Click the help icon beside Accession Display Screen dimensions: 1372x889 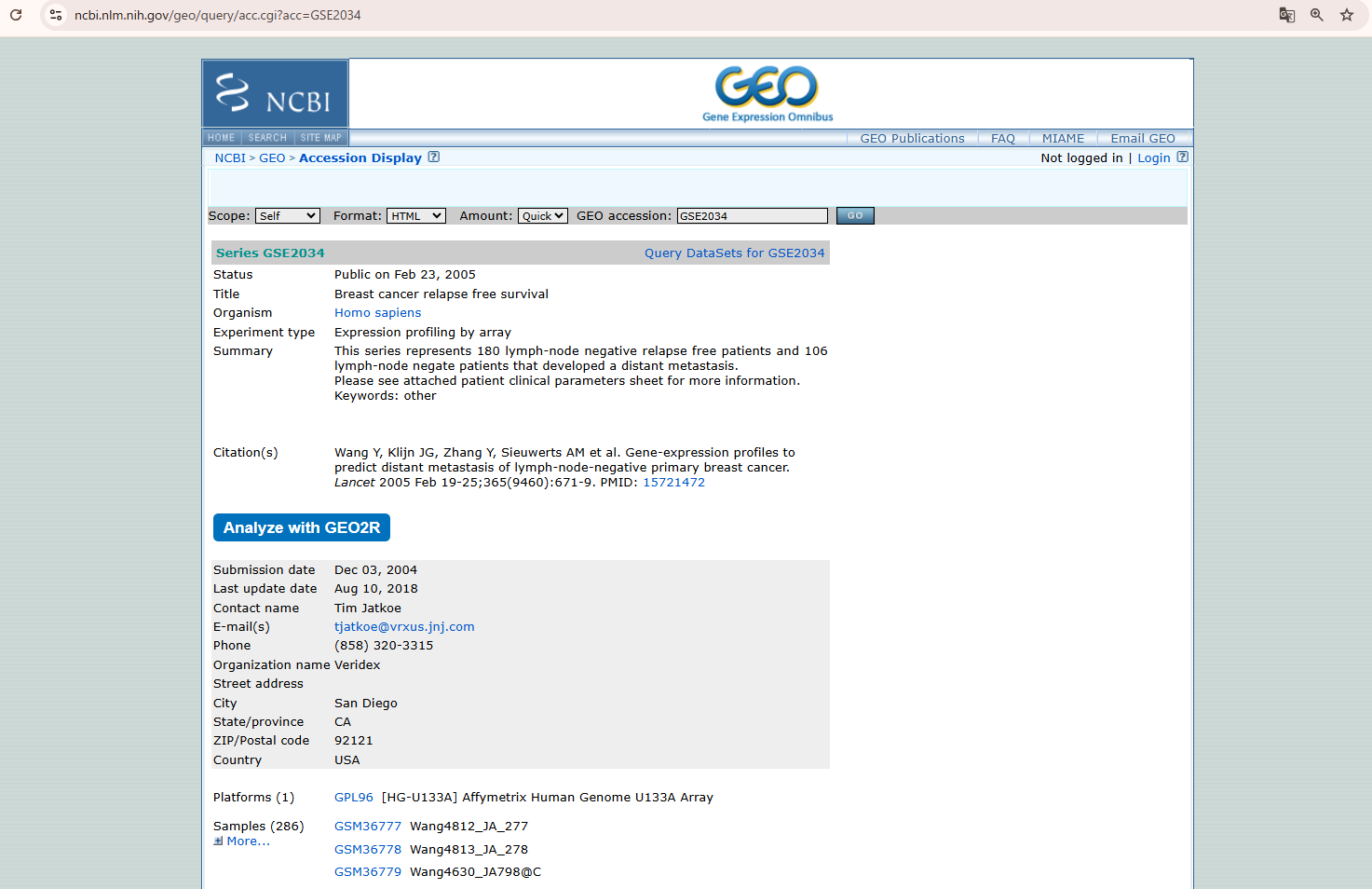433,157
